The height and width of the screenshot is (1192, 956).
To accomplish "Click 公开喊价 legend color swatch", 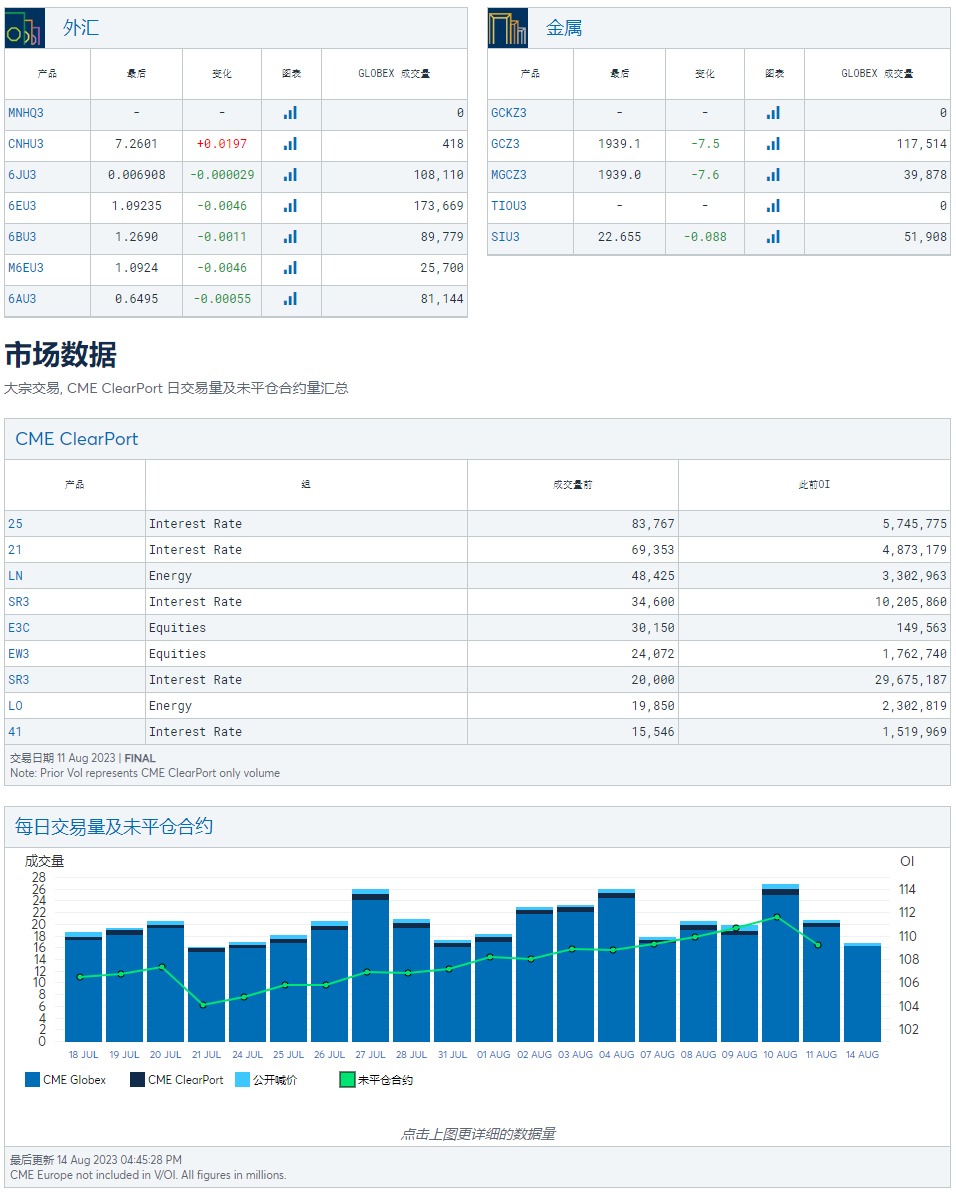I will pyautogui.click(x=242, y=1079).
